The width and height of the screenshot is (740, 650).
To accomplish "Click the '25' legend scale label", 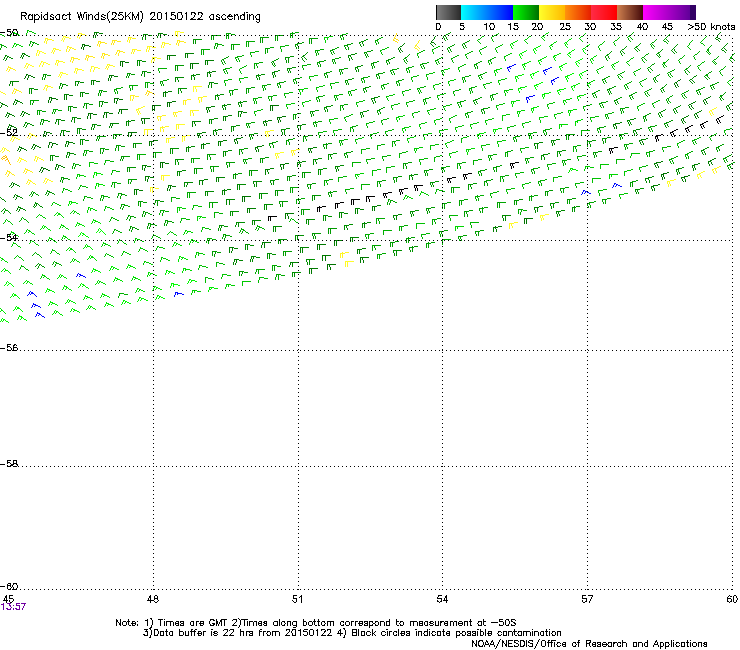I will [565, 27].
